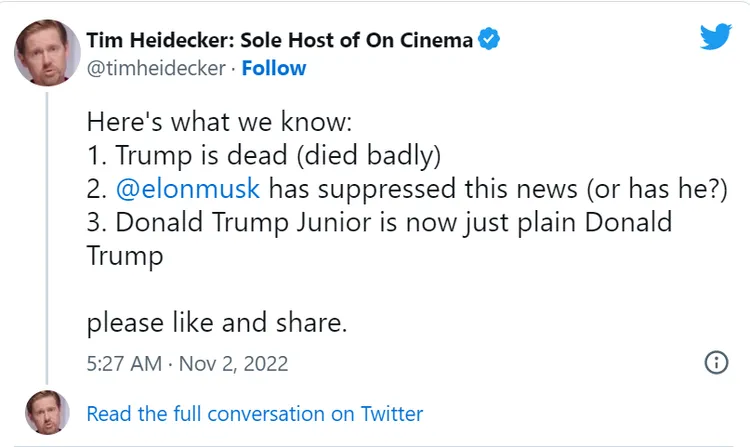
Task: Click "Read the full conversation on Twitter"
Action: click(255, 413)
